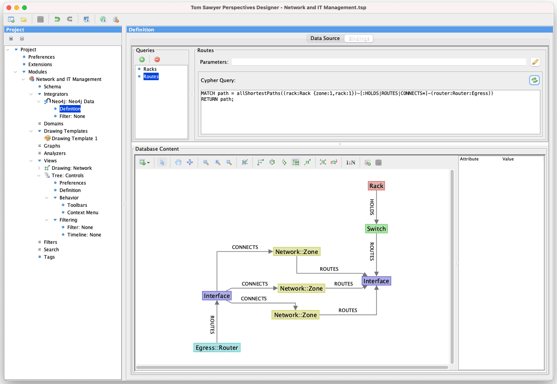The image size is (557, 384).
Task: Collapse the Modules tree node
Action: (x=16, y=72)
